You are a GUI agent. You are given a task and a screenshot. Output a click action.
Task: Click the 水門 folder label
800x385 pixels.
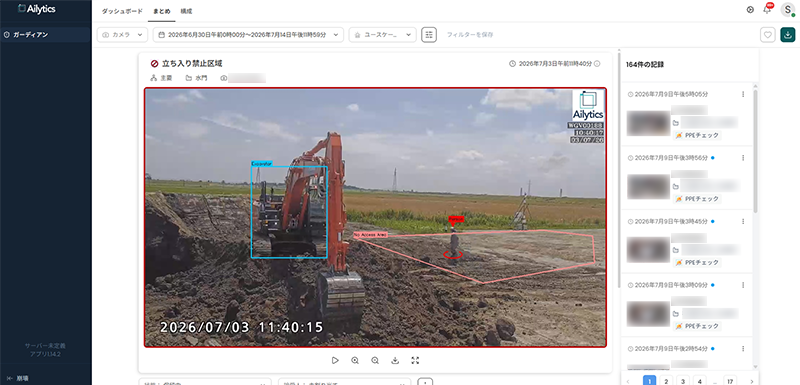pyautogui.click(x=202, y=78)
